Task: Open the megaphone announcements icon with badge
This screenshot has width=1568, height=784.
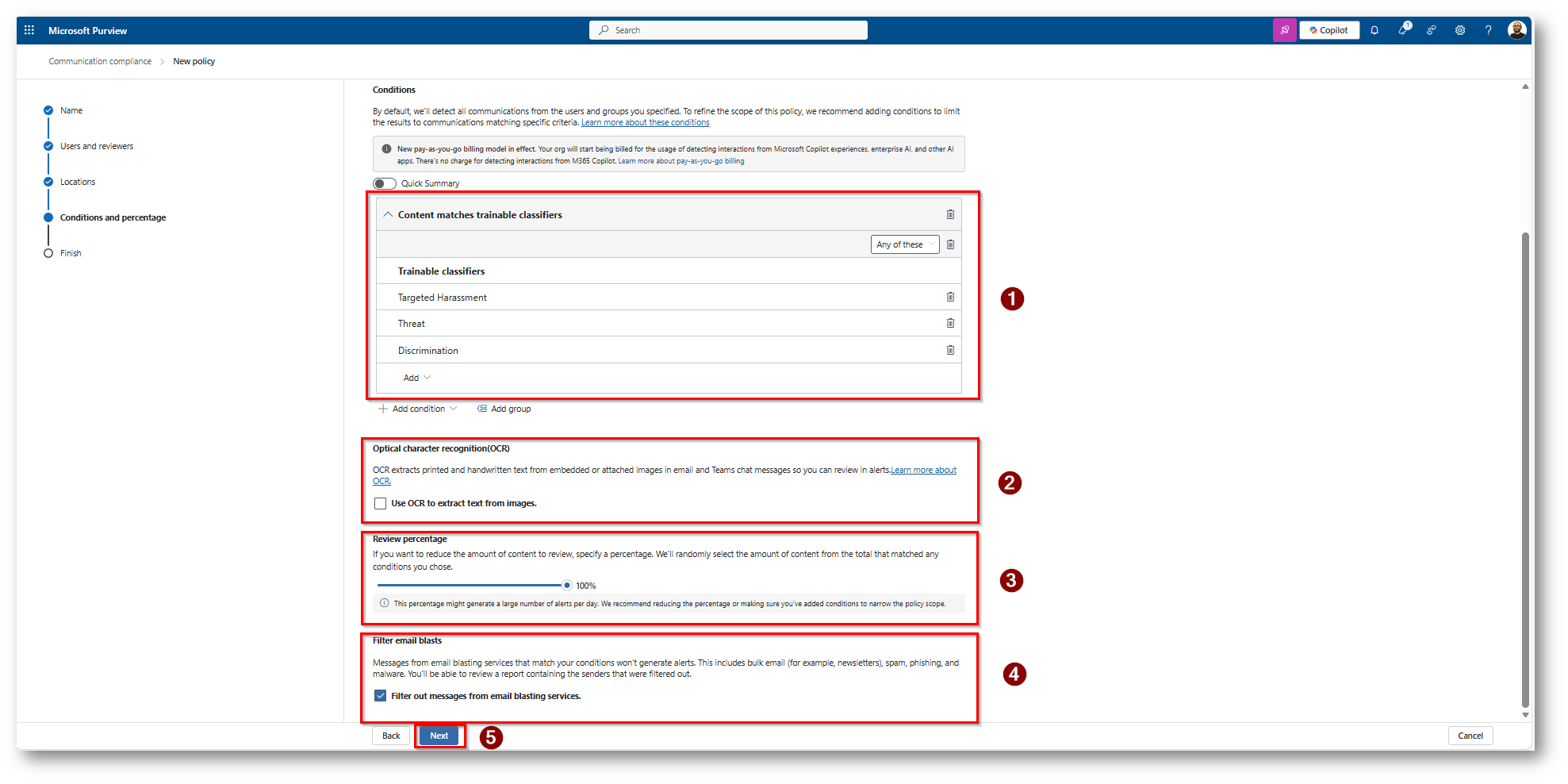Action: [x=1404, y=29]
